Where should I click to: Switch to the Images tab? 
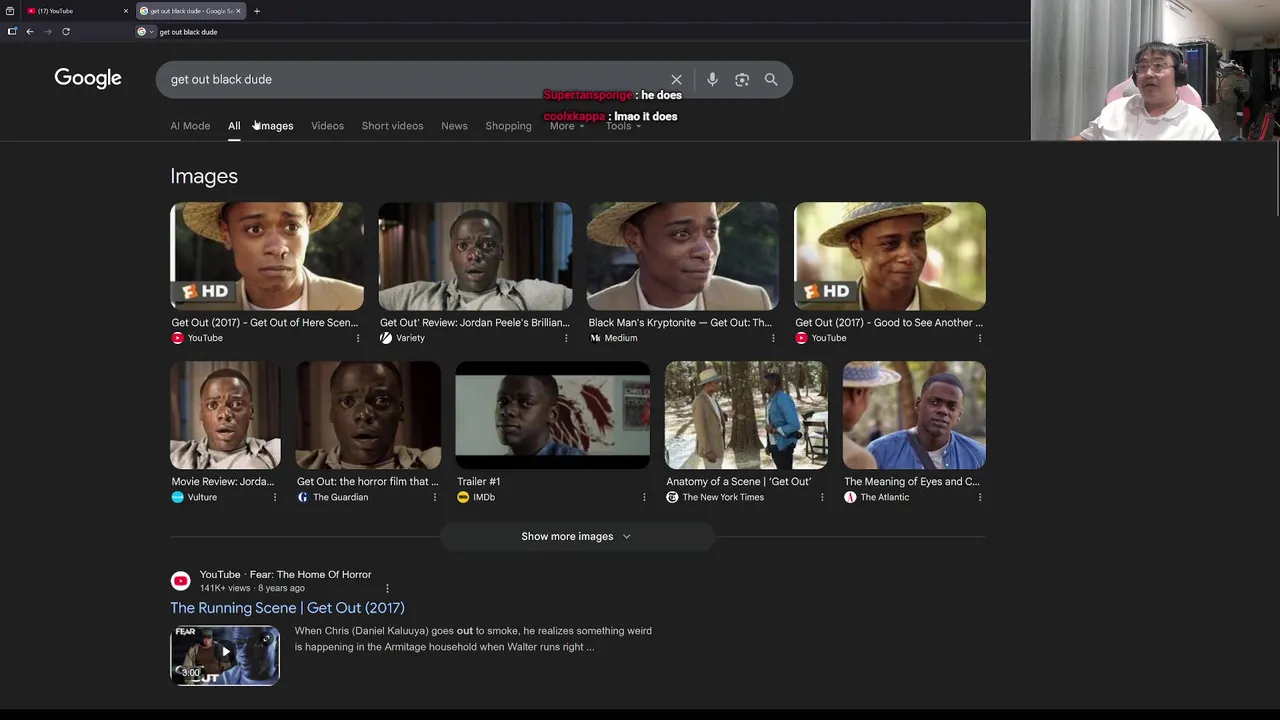276,126
